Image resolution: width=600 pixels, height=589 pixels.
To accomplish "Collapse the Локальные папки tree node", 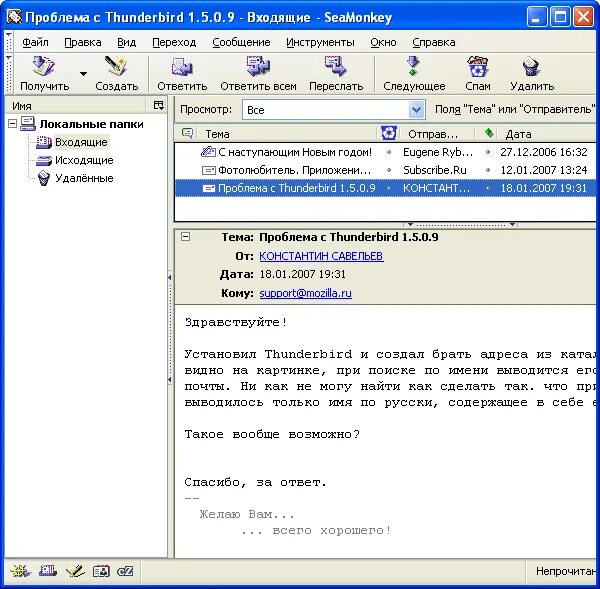I will point(13,124).
